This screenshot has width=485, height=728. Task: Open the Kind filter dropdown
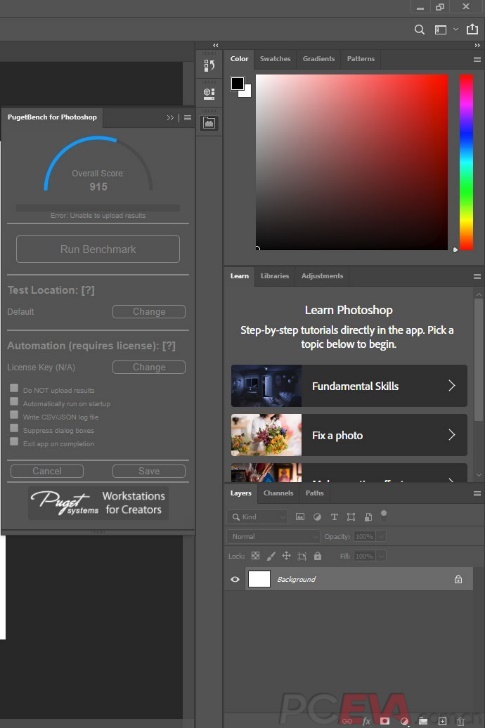coord(259,517)
